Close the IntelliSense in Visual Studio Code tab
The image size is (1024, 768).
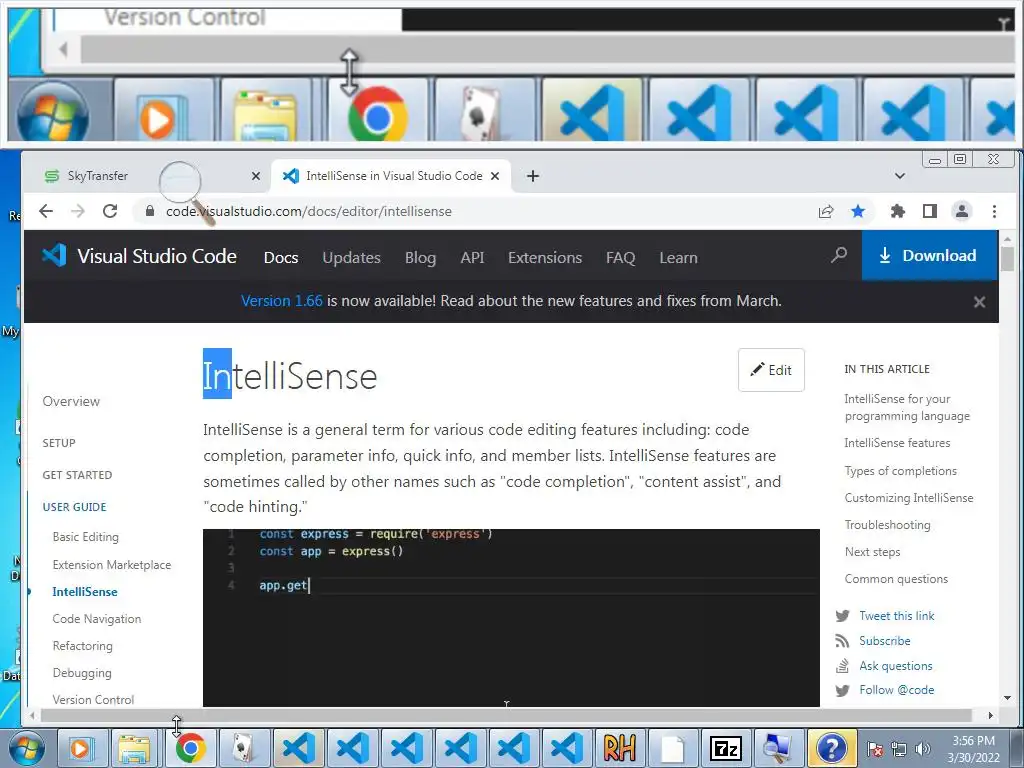(495, 176)
